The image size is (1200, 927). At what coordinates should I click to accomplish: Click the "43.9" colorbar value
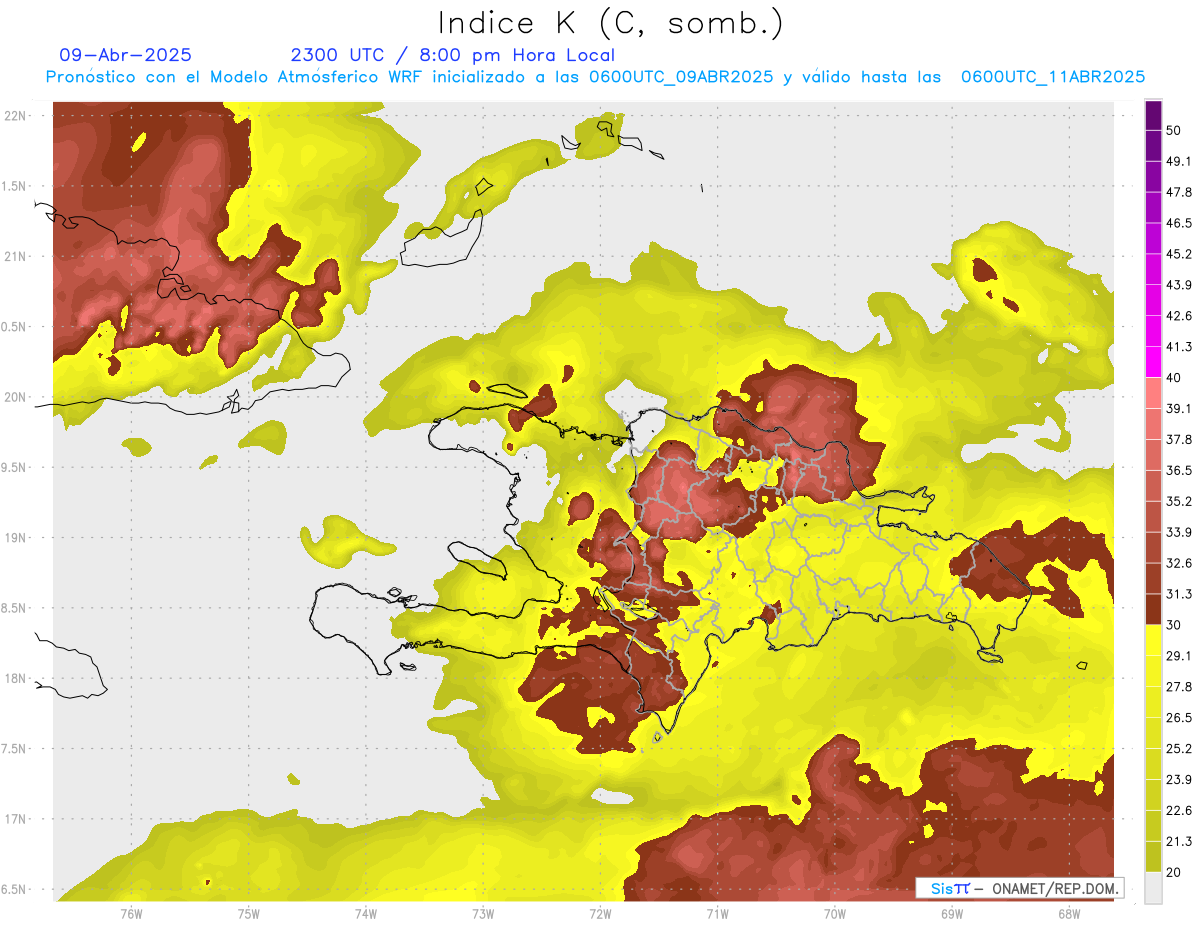(x=1179, y=285)
